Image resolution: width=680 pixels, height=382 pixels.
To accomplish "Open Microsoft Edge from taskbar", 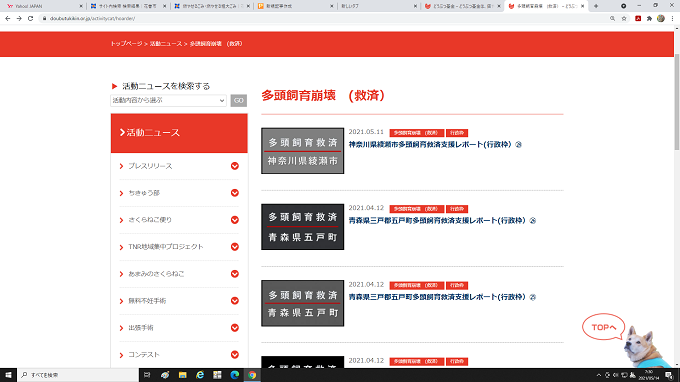I will [235, 375].
